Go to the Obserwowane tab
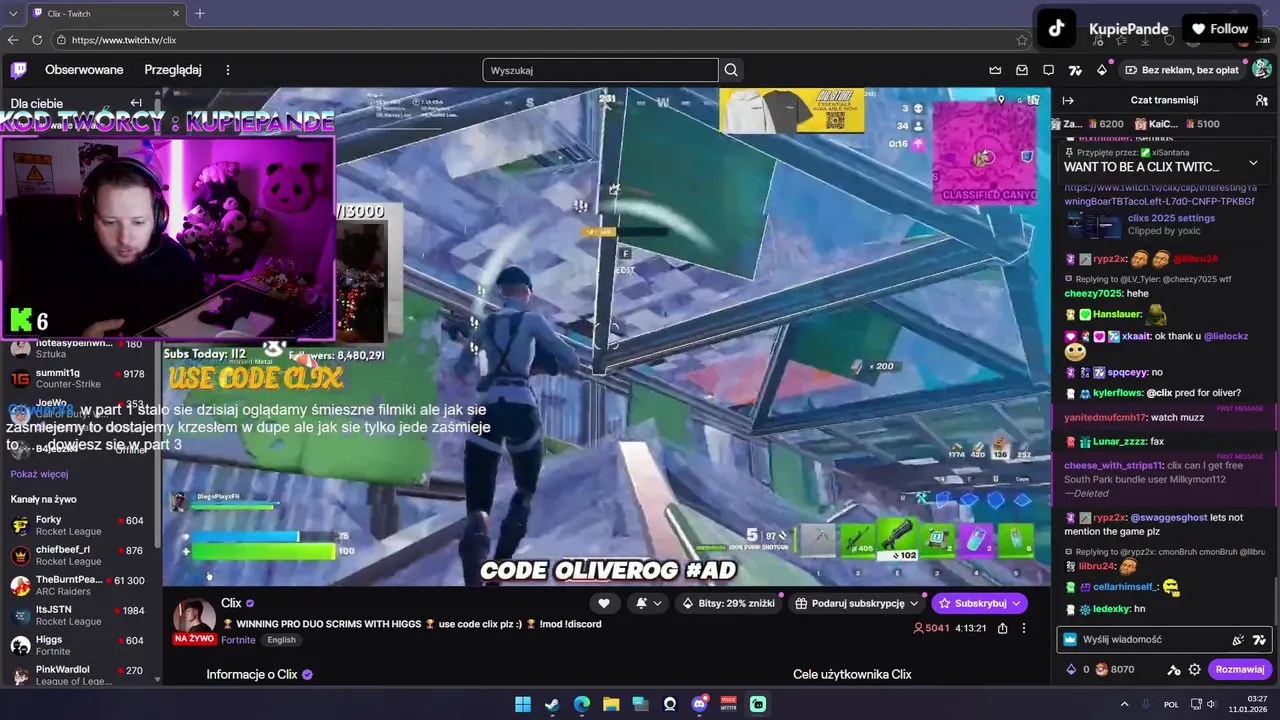 tap(84, 70)
